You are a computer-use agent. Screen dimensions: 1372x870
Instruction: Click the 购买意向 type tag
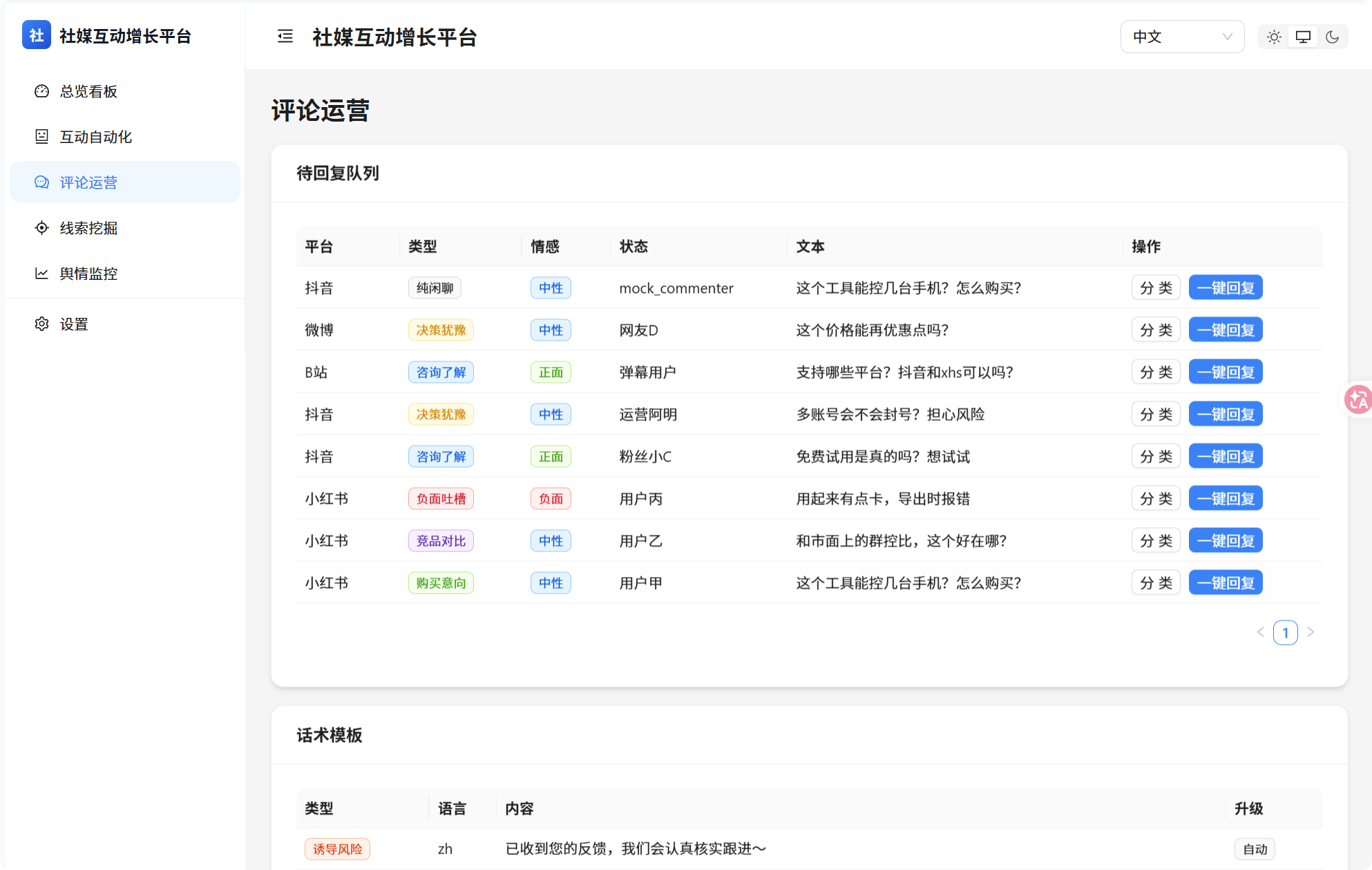coord(441,583)
